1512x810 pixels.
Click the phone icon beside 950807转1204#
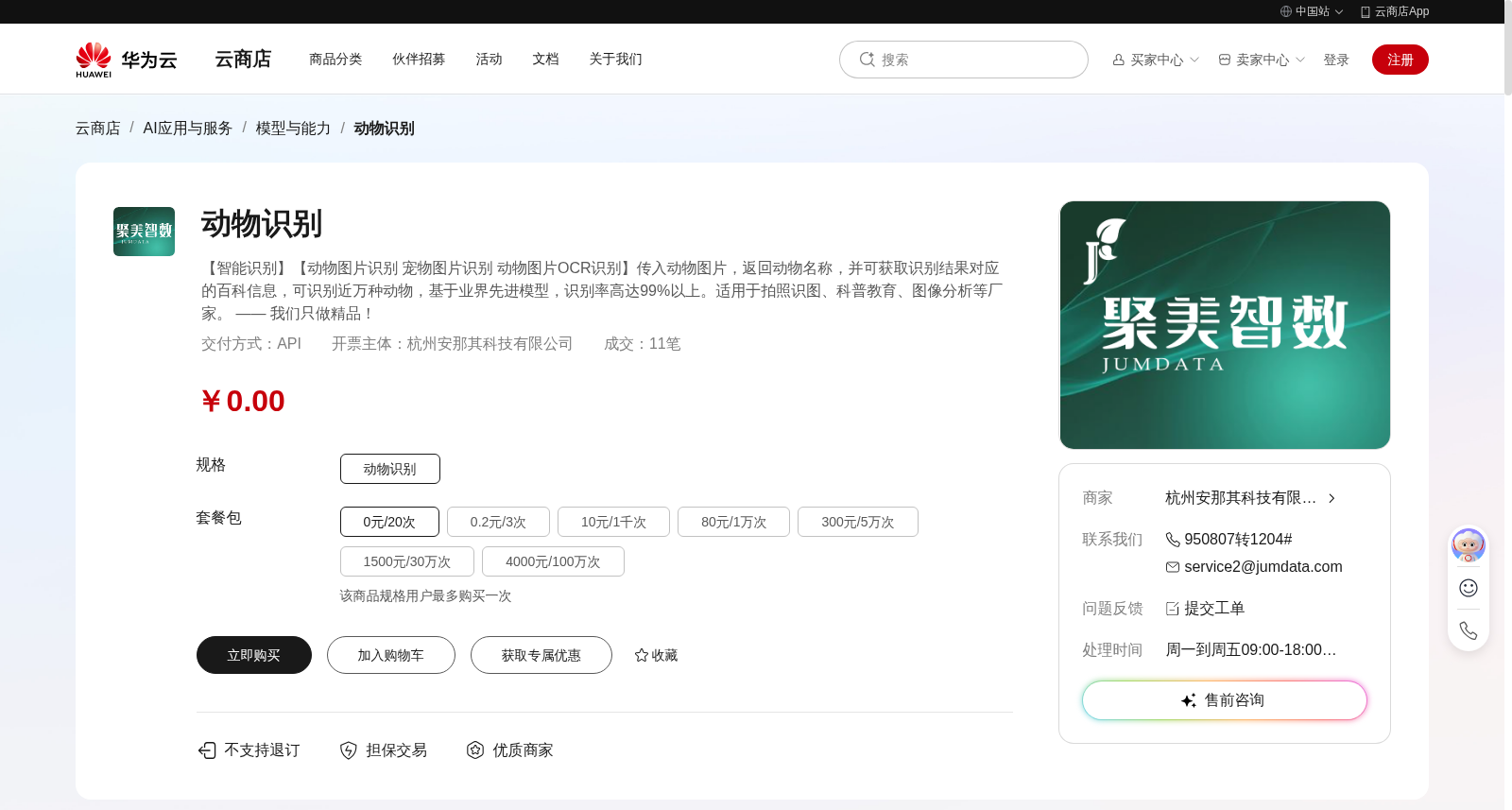1173,540
